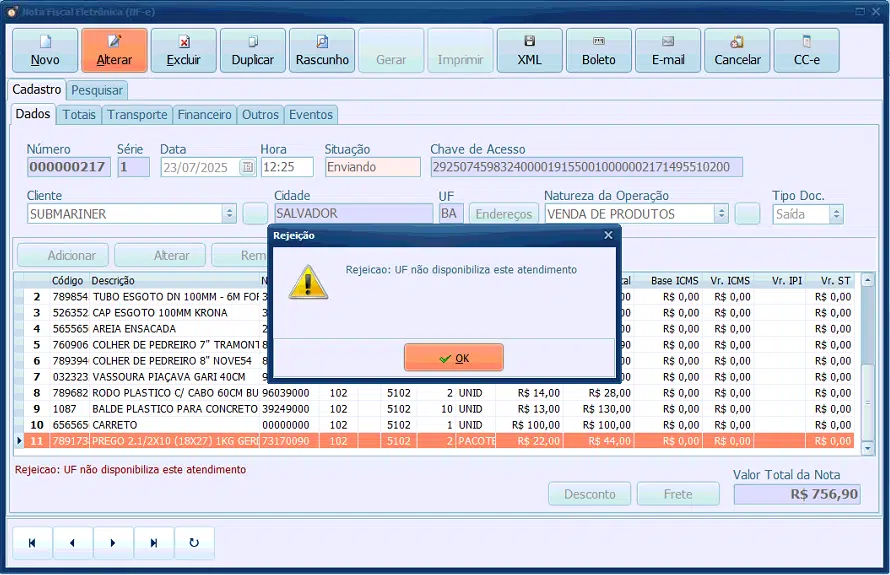Expand the Tipo Doc. selector
Image resolution: width=890 pixels, height=575 pixels.
click(836, 214)
